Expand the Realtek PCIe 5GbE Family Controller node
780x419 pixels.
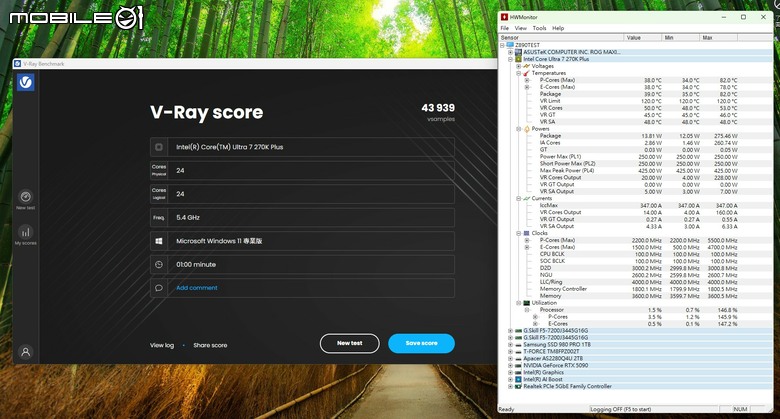[x=510, y=386]
